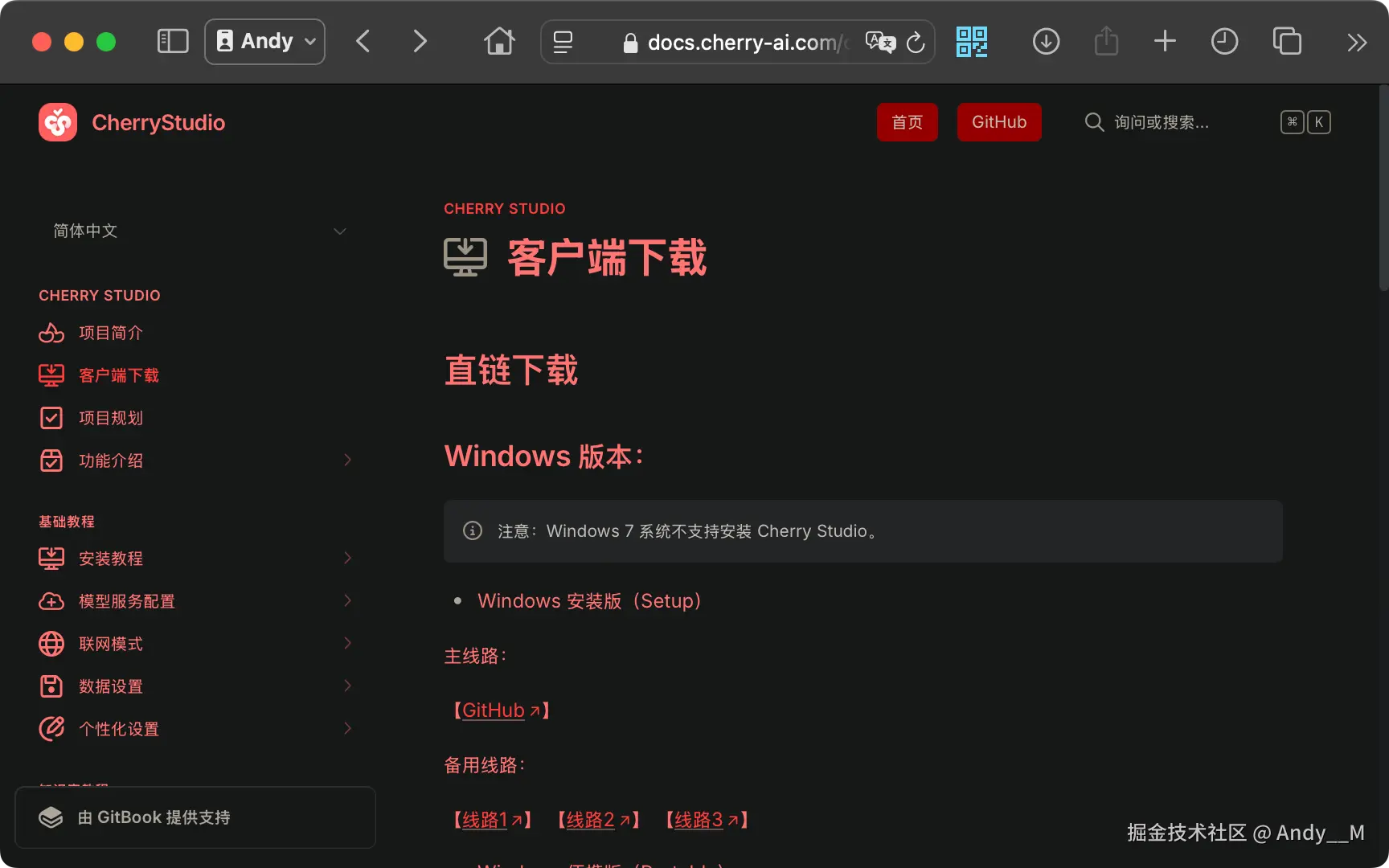
Task: Open 个性化设置 in the sidebar
Action: click(119, 729)
